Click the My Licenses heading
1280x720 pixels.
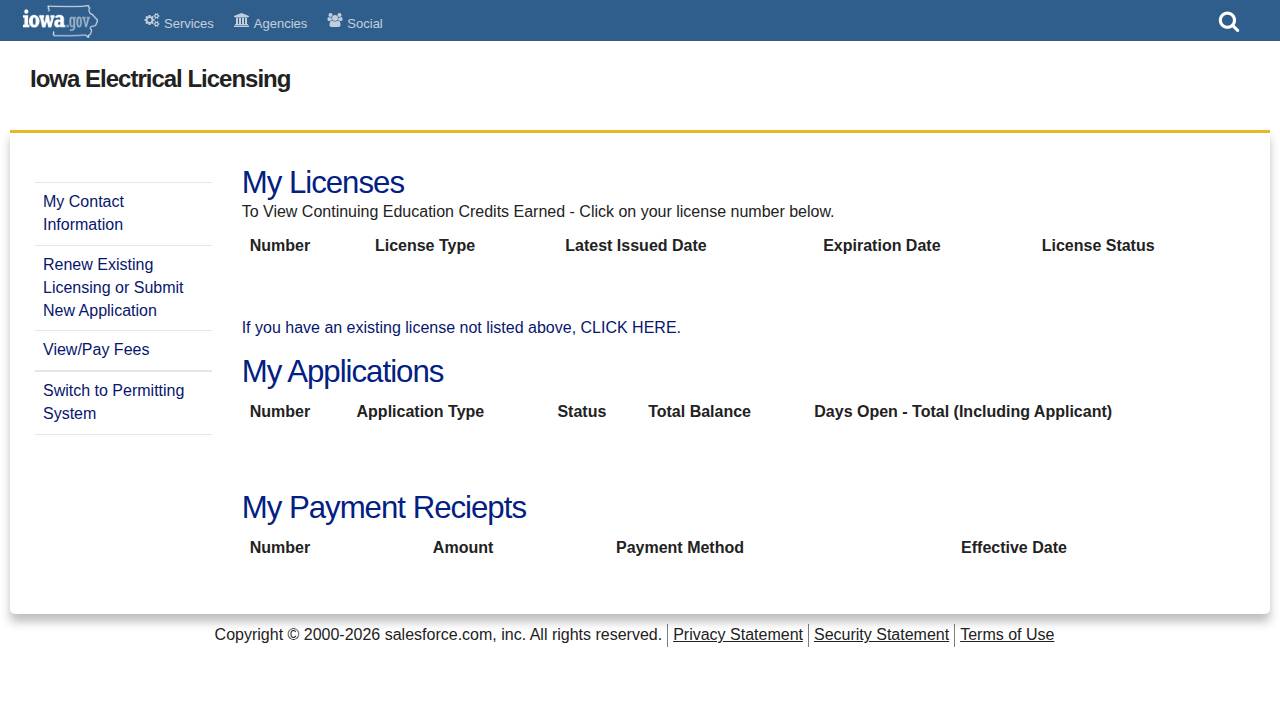click(323, 182)
